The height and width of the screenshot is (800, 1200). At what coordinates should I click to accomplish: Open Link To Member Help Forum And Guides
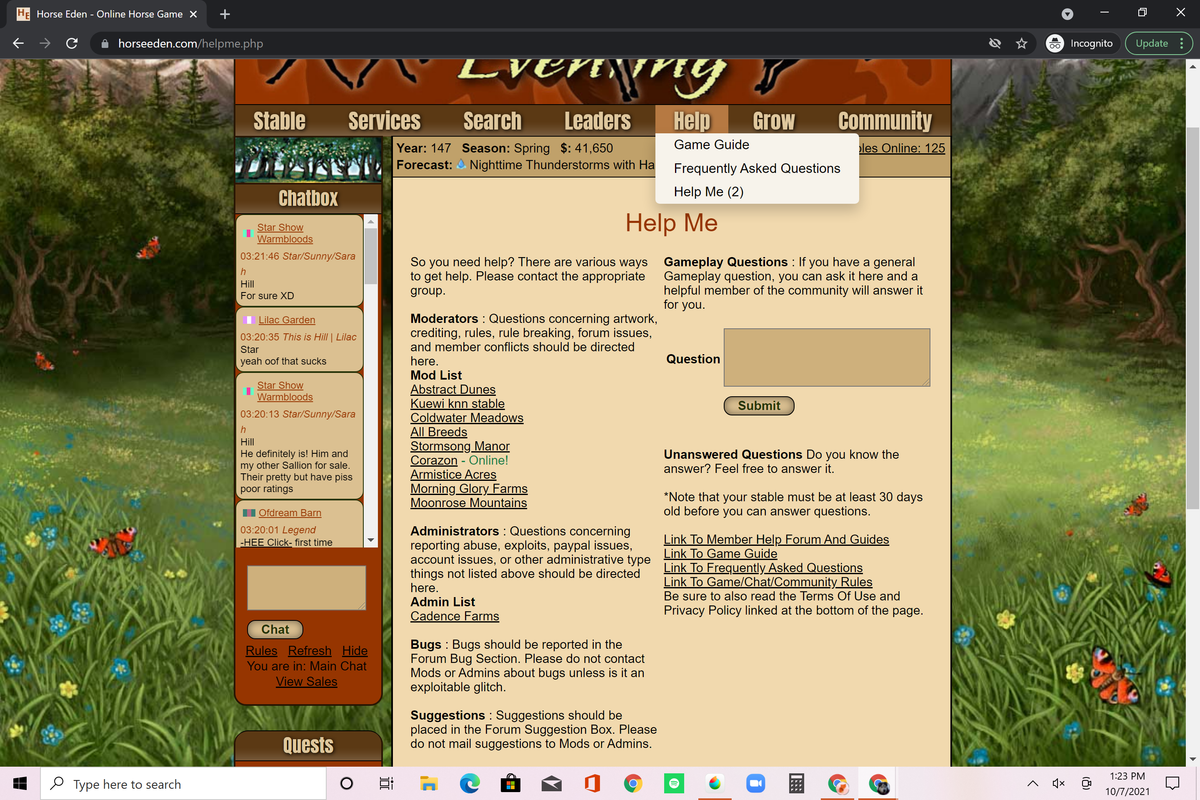[776, 540]
